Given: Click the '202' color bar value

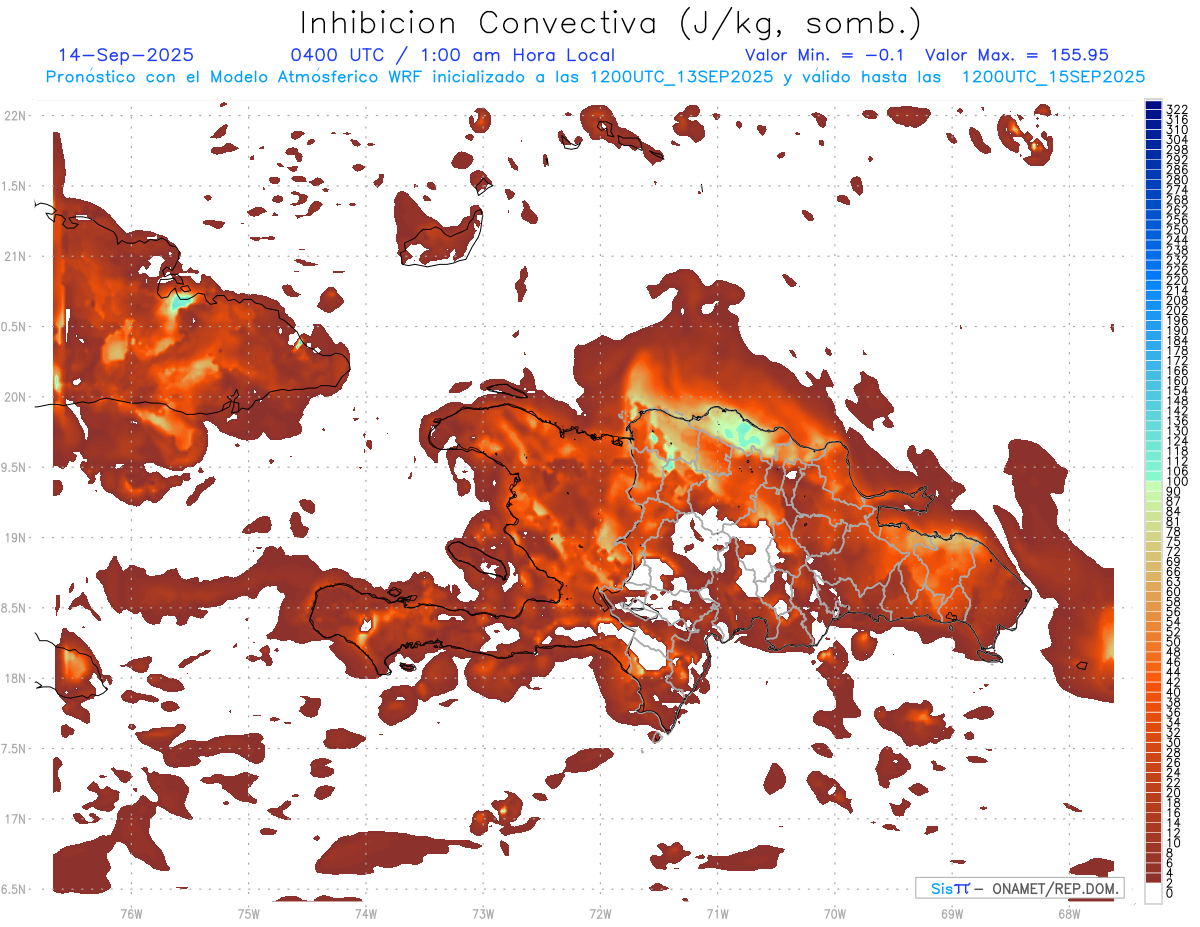Looking at the screenshot, I should (1177, 310).
